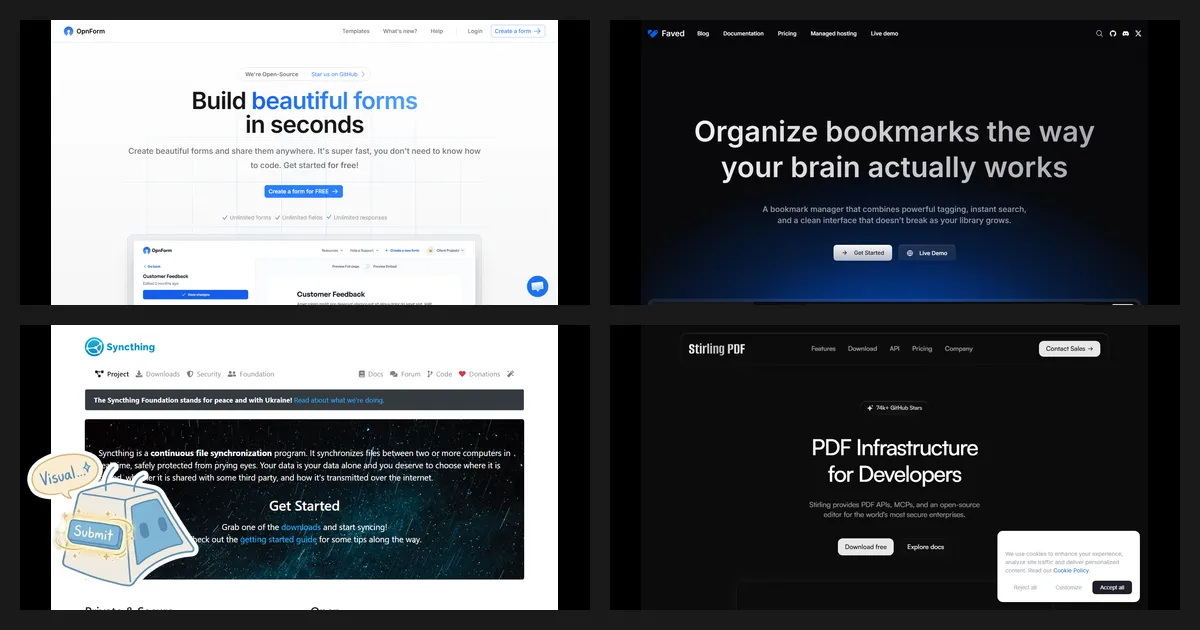Image resolution: width=1200 pixels, height=630 pixels.
Task: Click the unlabeled wand icon in Syncthing's nav
Action: [510, 374]
